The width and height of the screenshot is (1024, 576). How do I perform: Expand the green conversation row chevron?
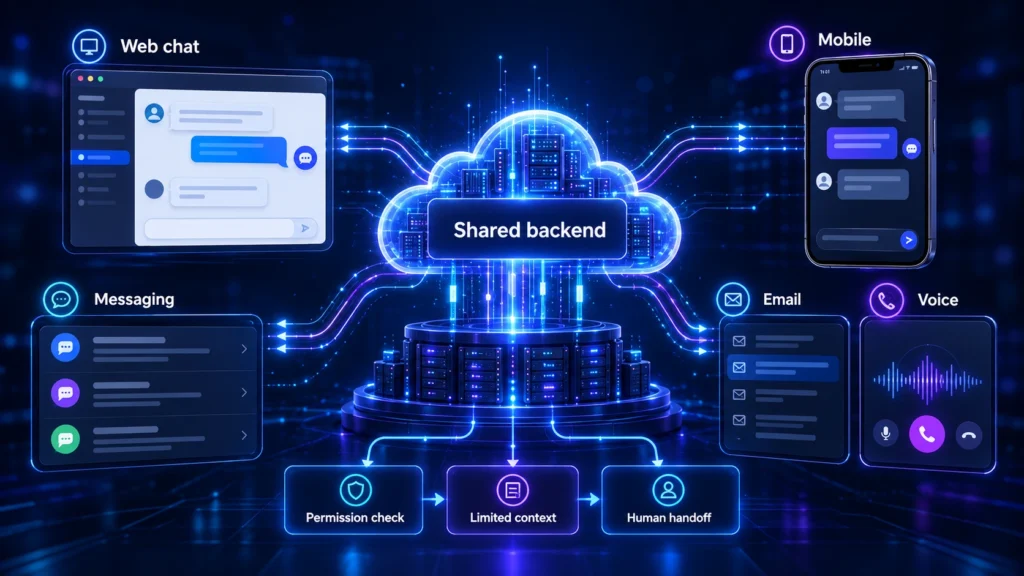pyautogui.click(x=244, y=435)
